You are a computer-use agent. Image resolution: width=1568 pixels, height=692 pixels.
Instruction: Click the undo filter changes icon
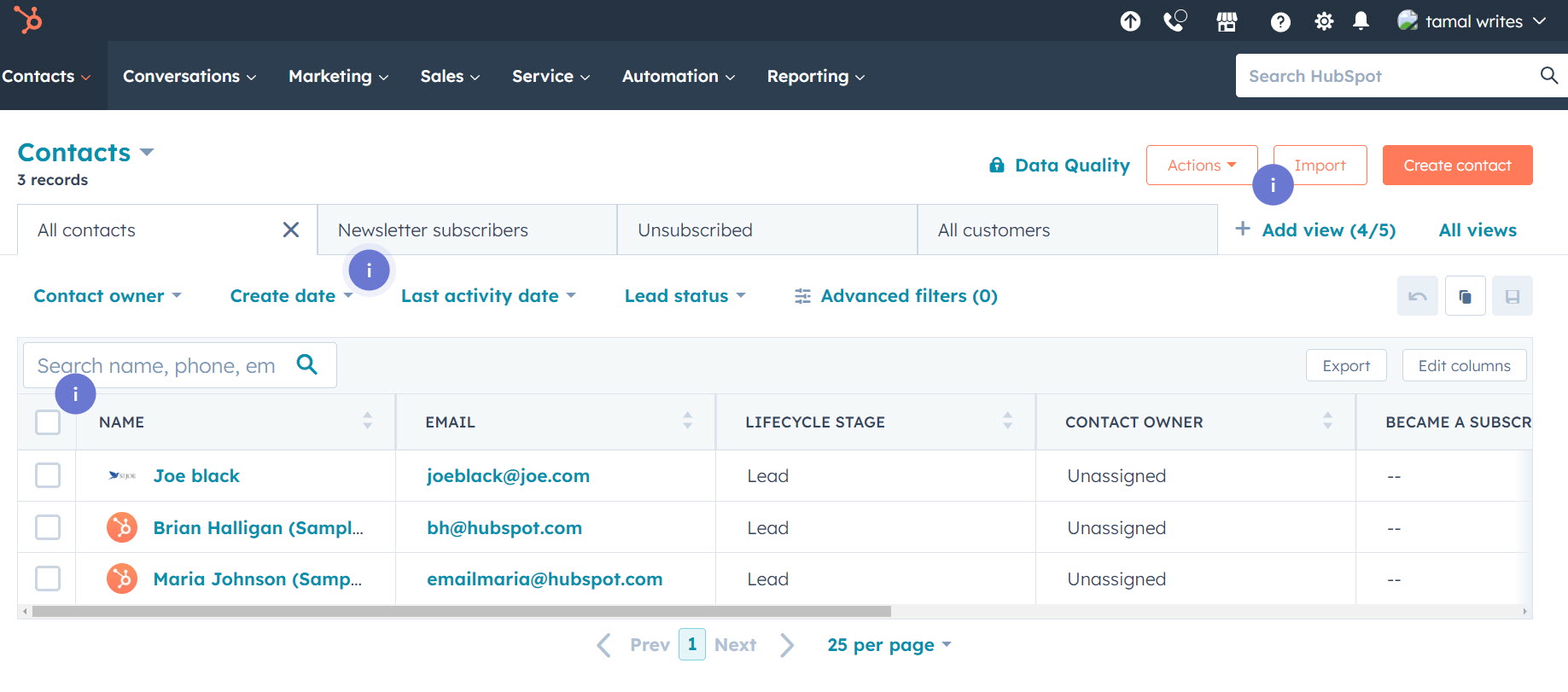pos(1417,296)
